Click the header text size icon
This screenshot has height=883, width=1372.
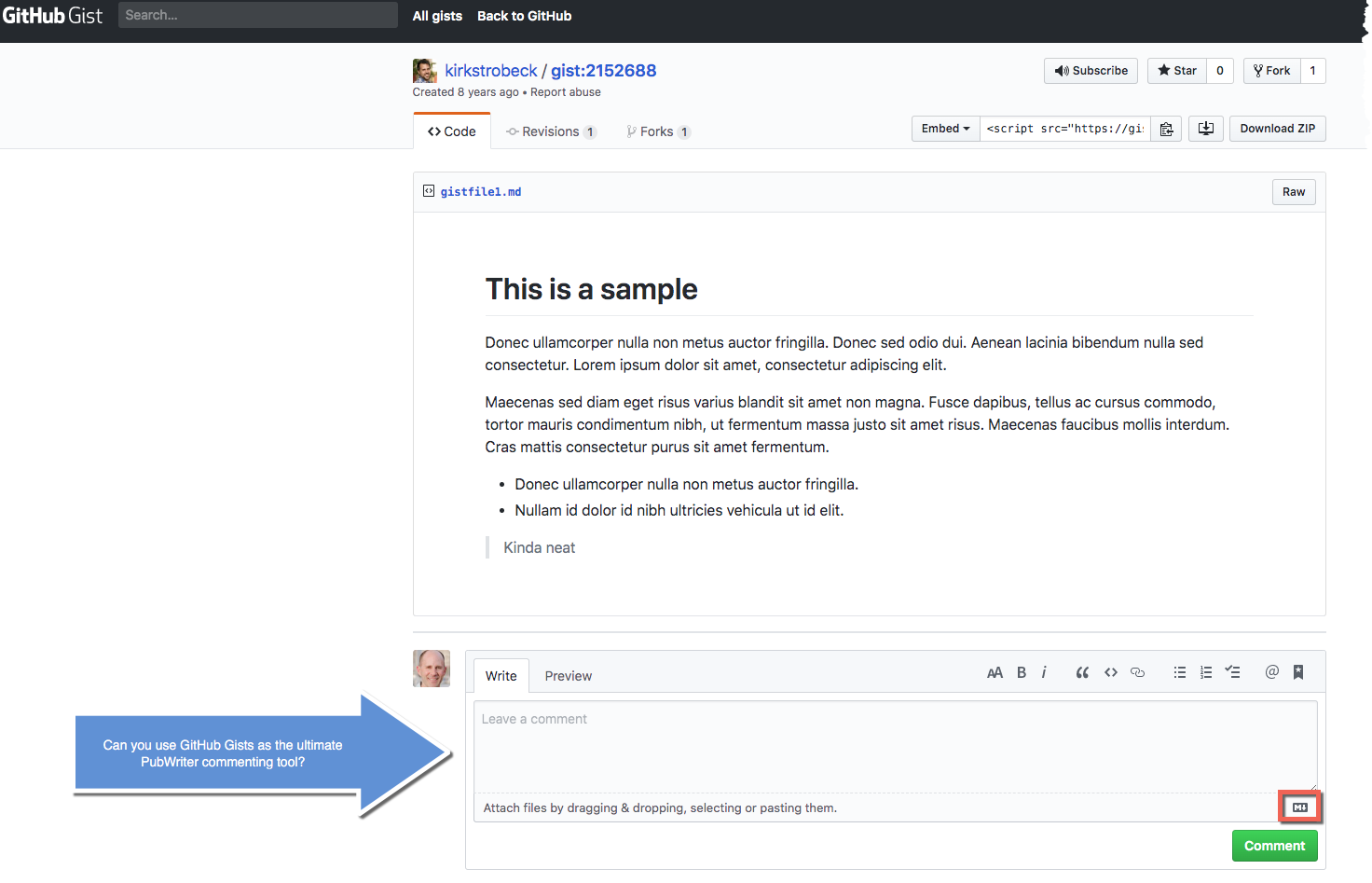click(995, 672)
